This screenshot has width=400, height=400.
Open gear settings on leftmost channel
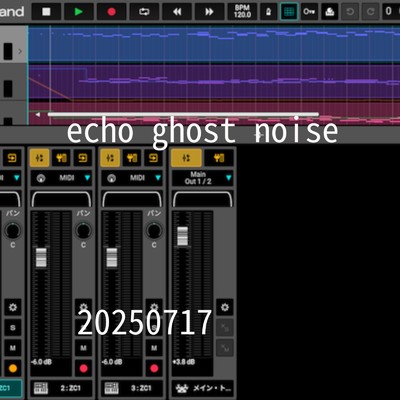point(13,307)
